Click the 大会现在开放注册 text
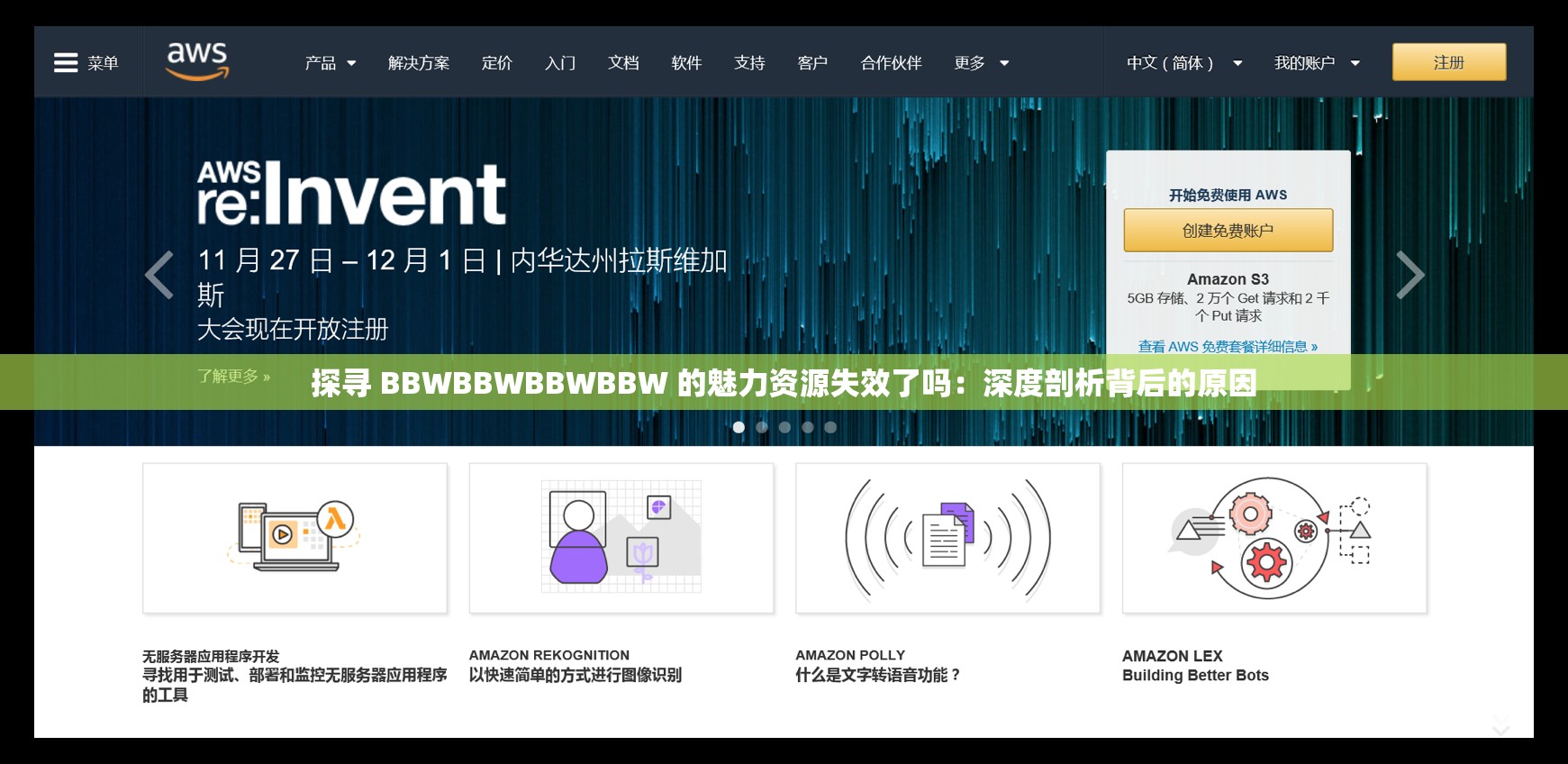Viewport: 1568px width, 764px height. click(x=293, y=329)
